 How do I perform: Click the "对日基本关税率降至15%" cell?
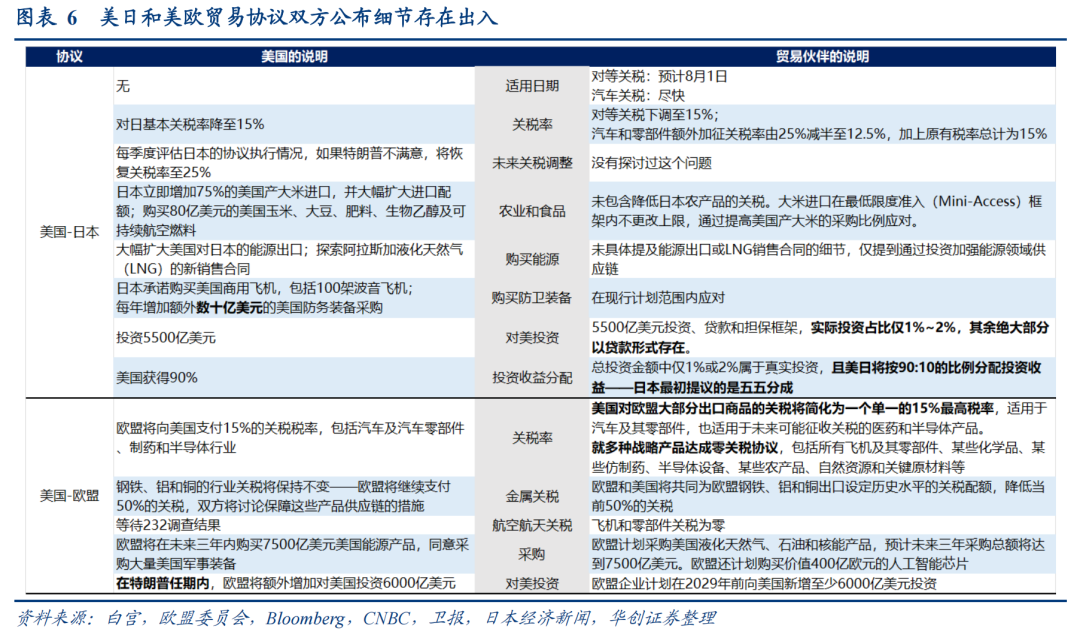190,125
